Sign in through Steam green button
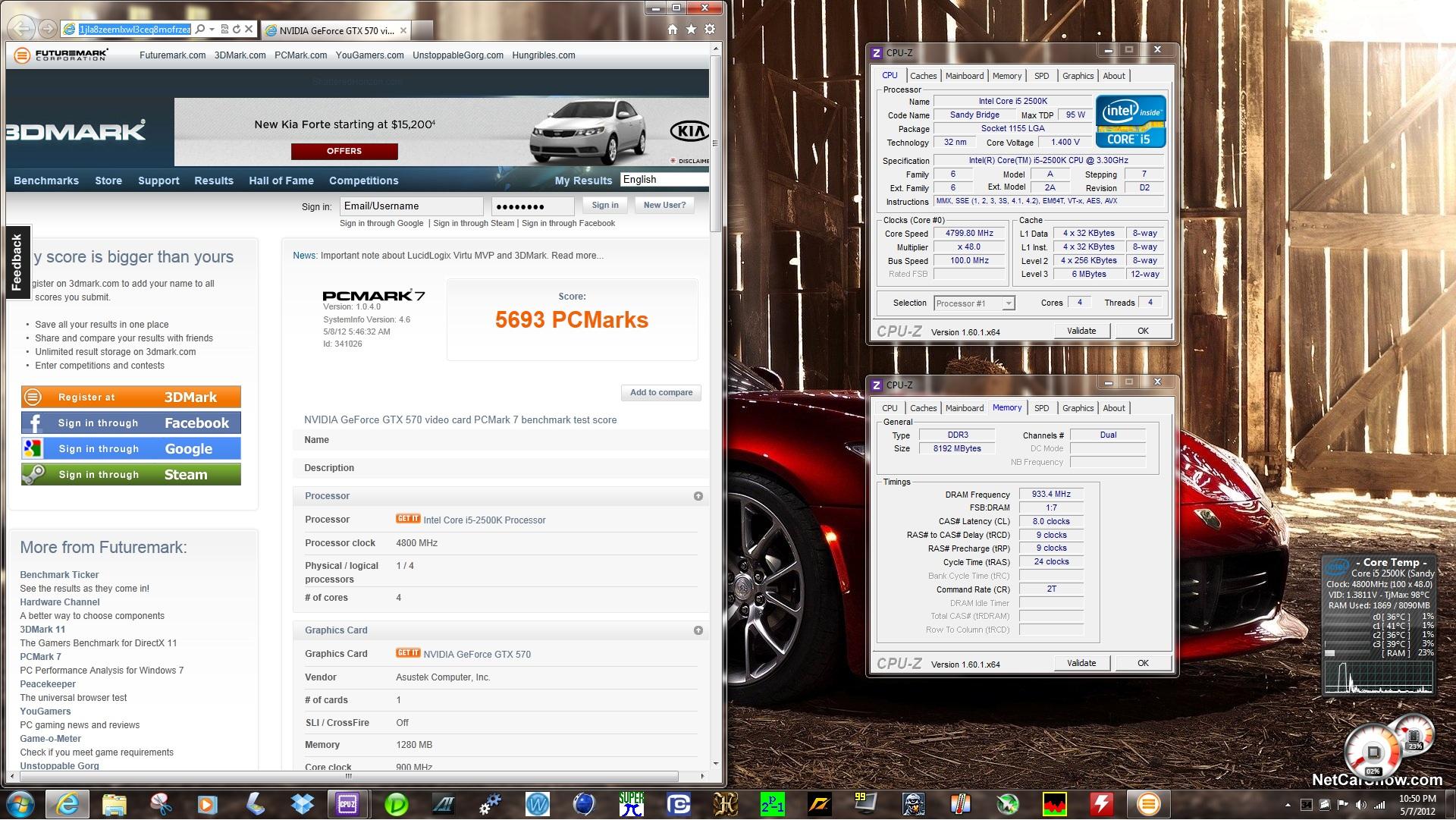This screenshot has width=1456, height=820. (x=131, y=475)
